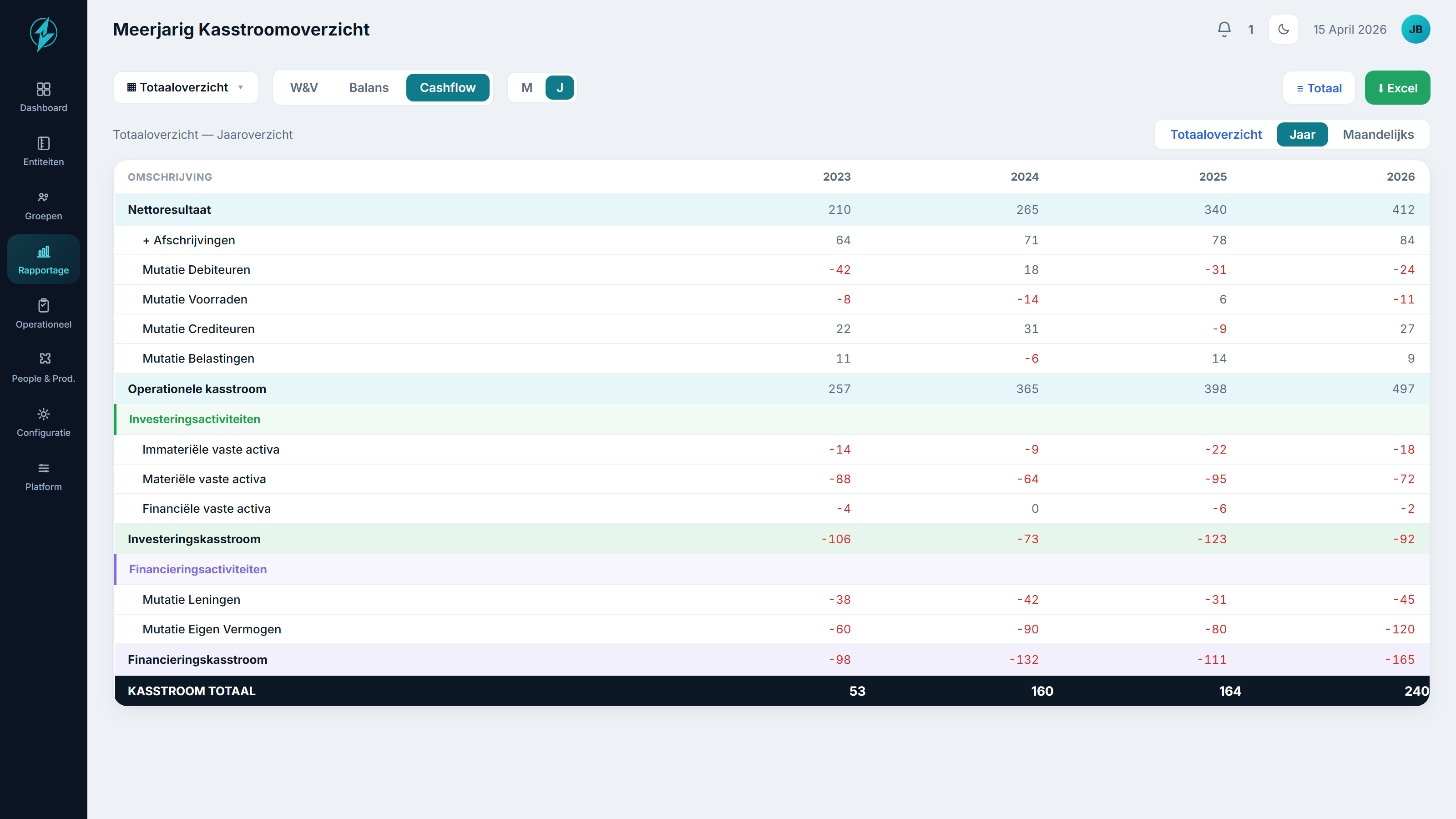Click Operationele kasstroom value 365 for 2024
This screenshot has height=819, width=1456.
point(1027,389)
